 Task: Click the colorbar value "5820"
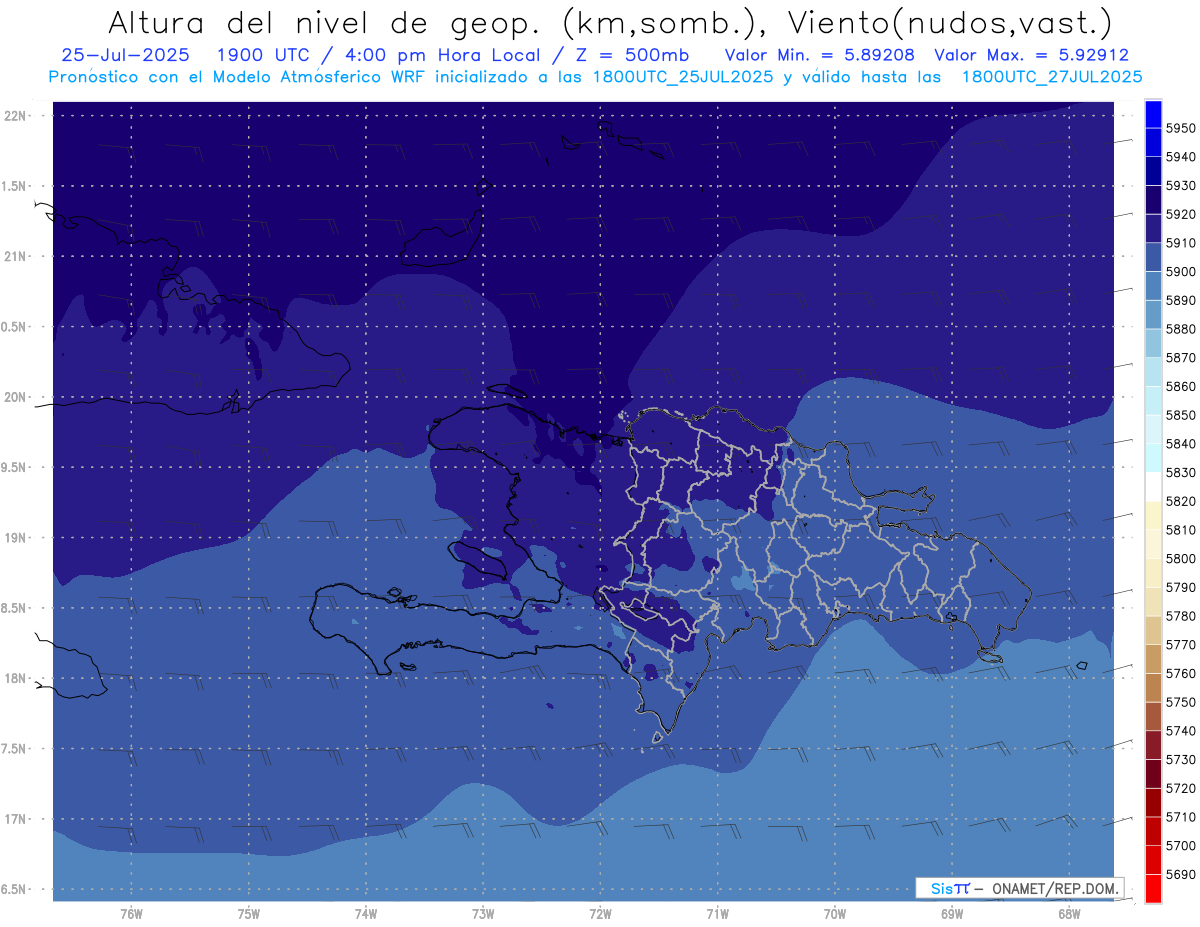pos(1180,501)
